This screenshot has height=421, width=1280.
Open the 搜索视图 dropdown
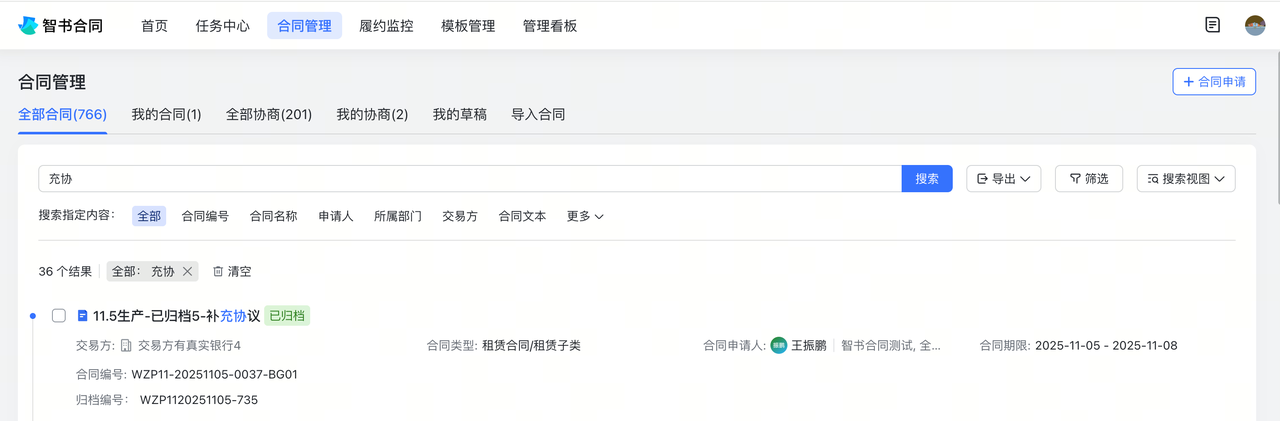pyautogui.click(x=1186, y=179)
